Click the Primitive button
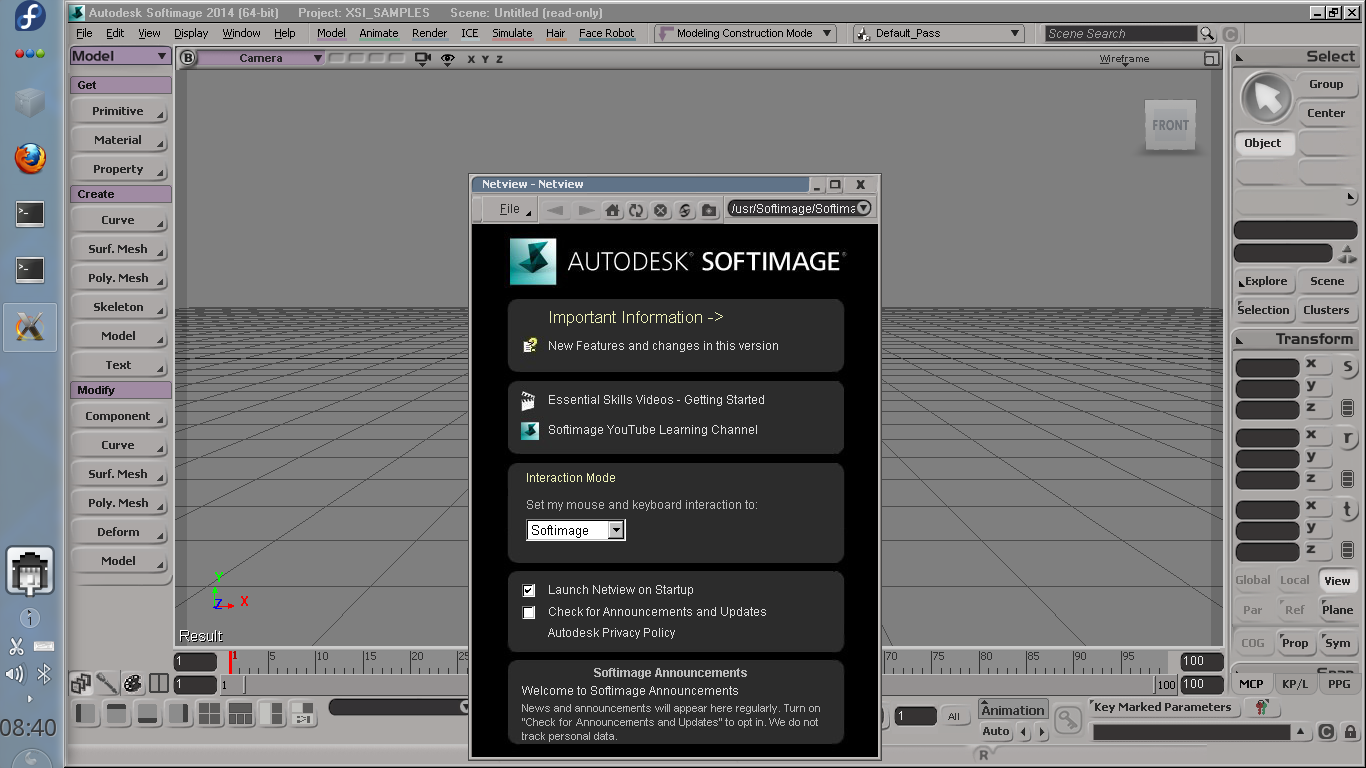Viewport: 1366px width, 768px height. tap(119, 111)
